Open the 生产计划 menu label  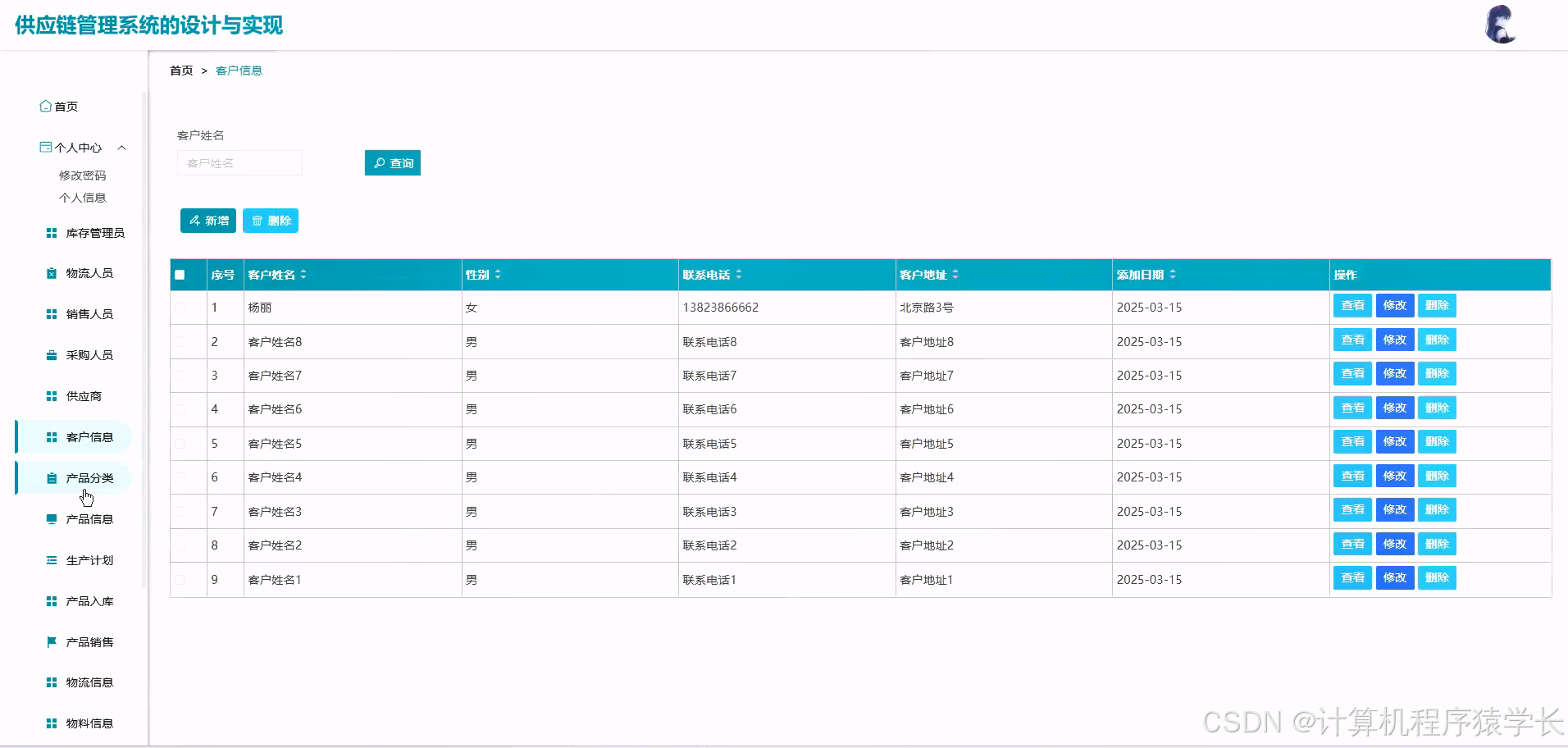[89, 560]
